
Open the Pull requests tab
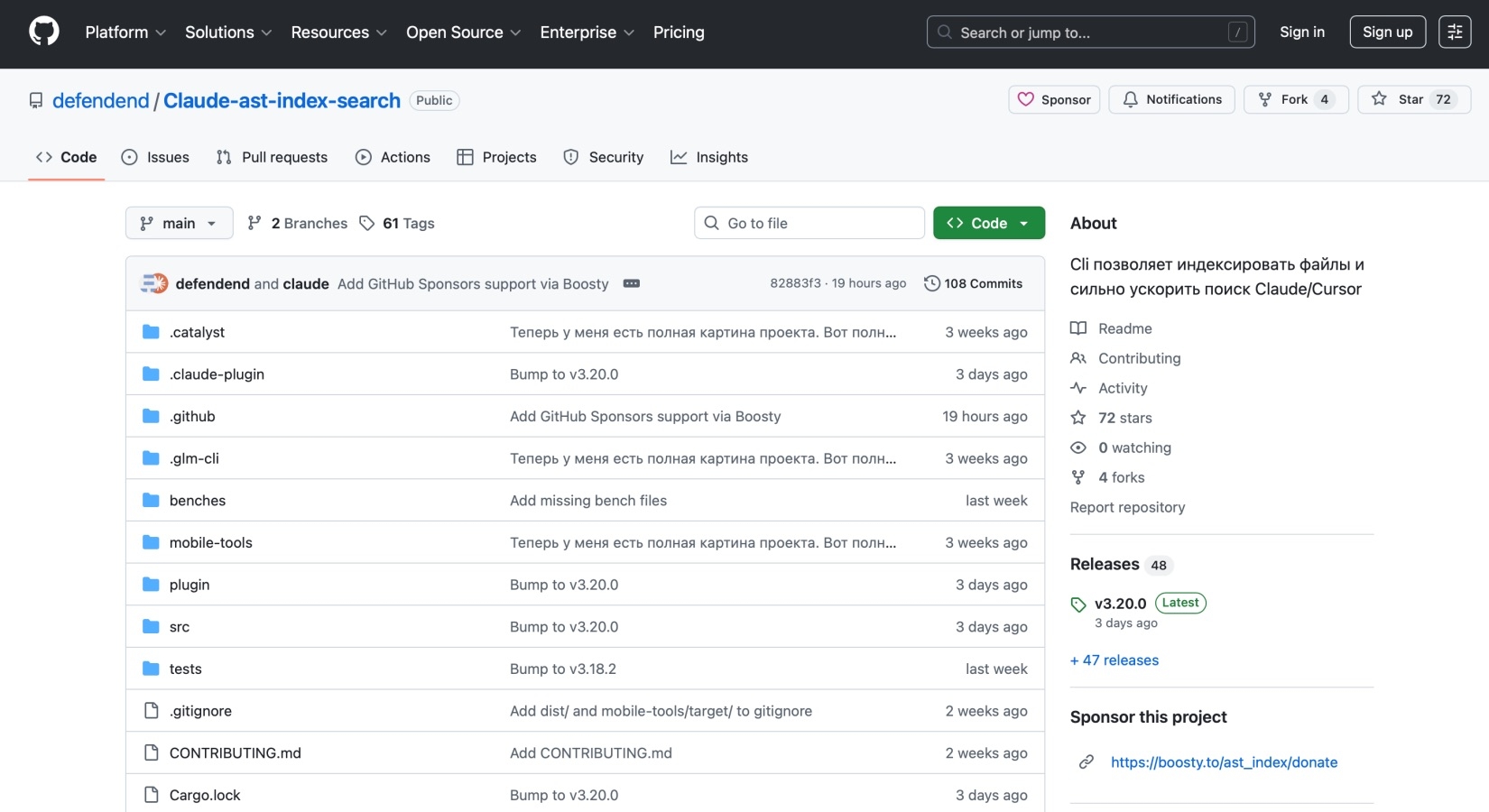(272, 157)
